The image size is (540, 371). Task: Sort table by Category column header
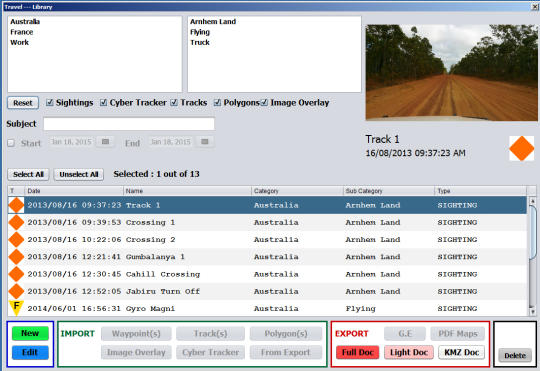point(297,191)
